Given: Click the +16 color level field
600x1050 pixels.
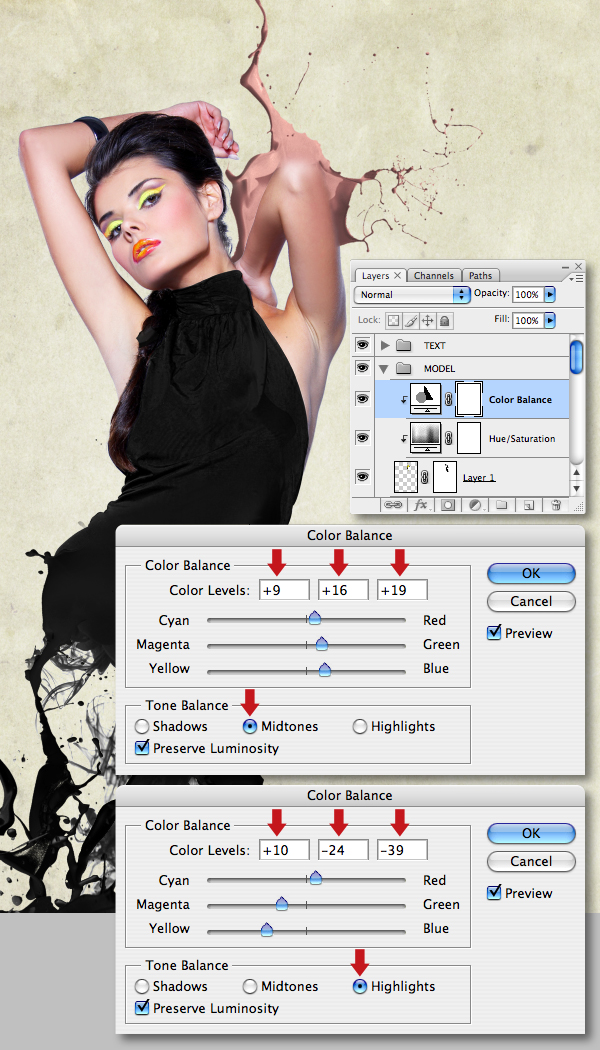Looking at the screenshot, I should coord(343,590).
